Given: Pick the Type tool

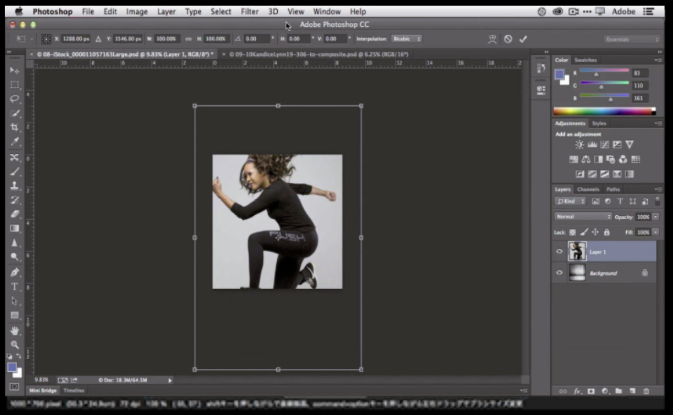Looking at the screenshot, I should click(15, 286).
